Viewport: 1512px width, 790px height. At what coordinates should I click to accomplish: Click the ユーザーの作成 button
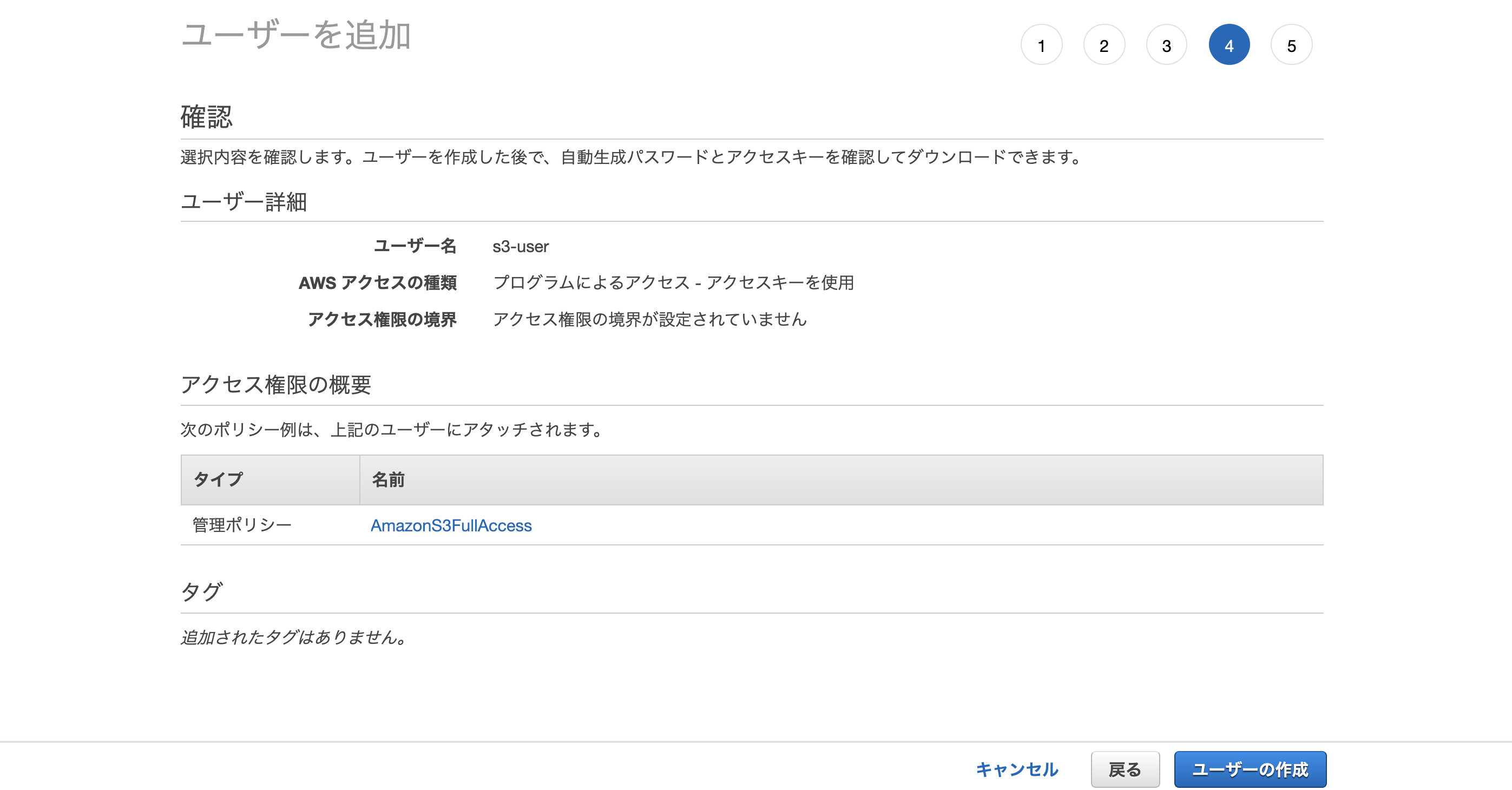click(1250, 769)
